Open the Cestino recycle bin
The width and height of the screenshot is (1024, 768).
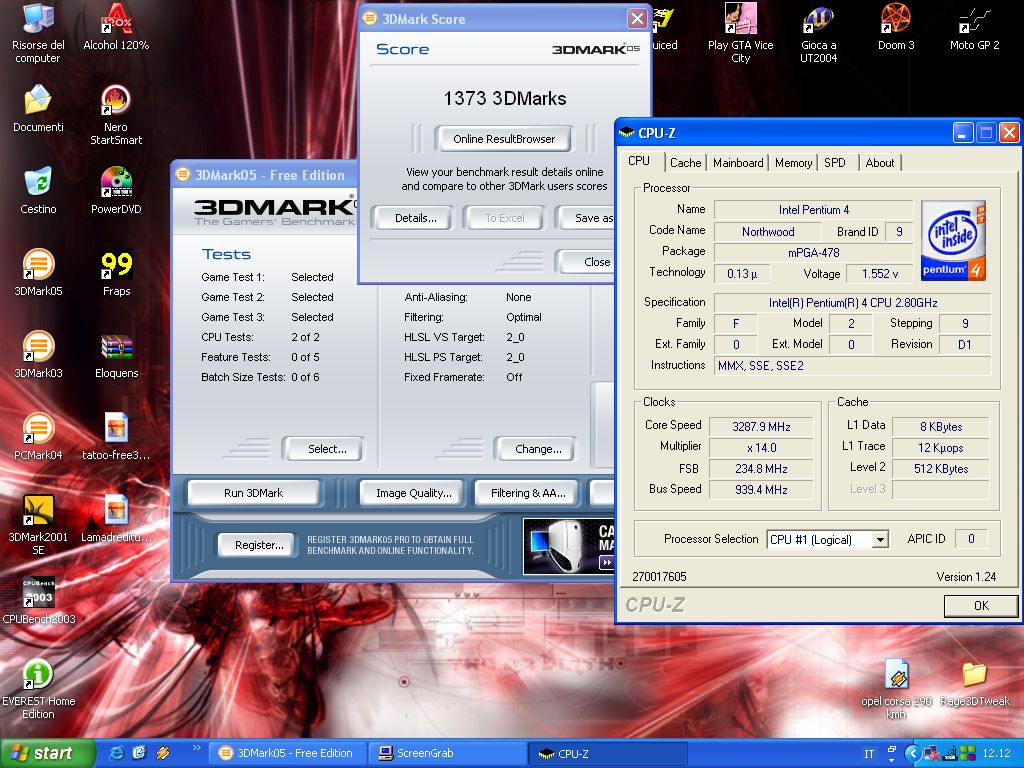[38, 184]
